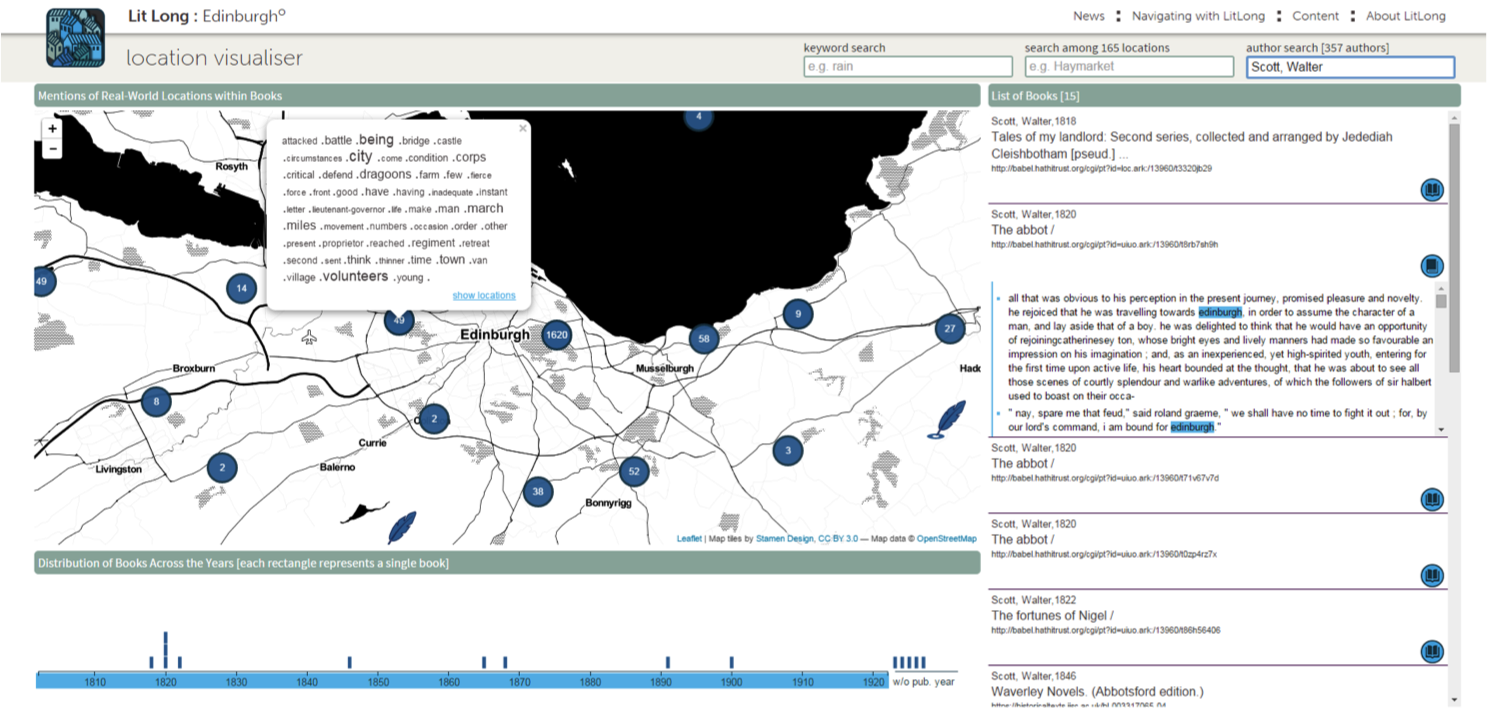
Task: Click the 'Edinburgh' link beside Lit Long title
Action: pos(244,16)
